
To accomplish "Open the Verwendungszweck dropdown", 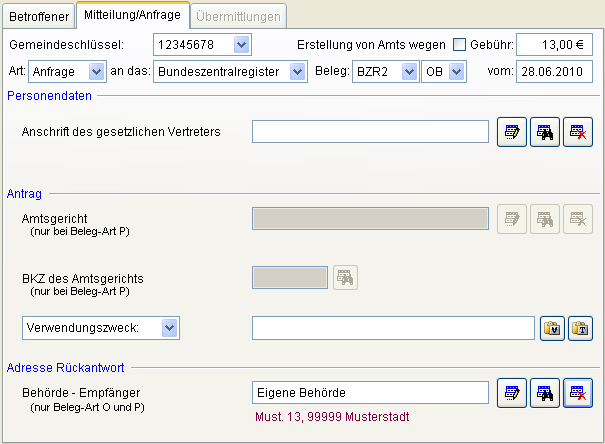I will [169, 327].
